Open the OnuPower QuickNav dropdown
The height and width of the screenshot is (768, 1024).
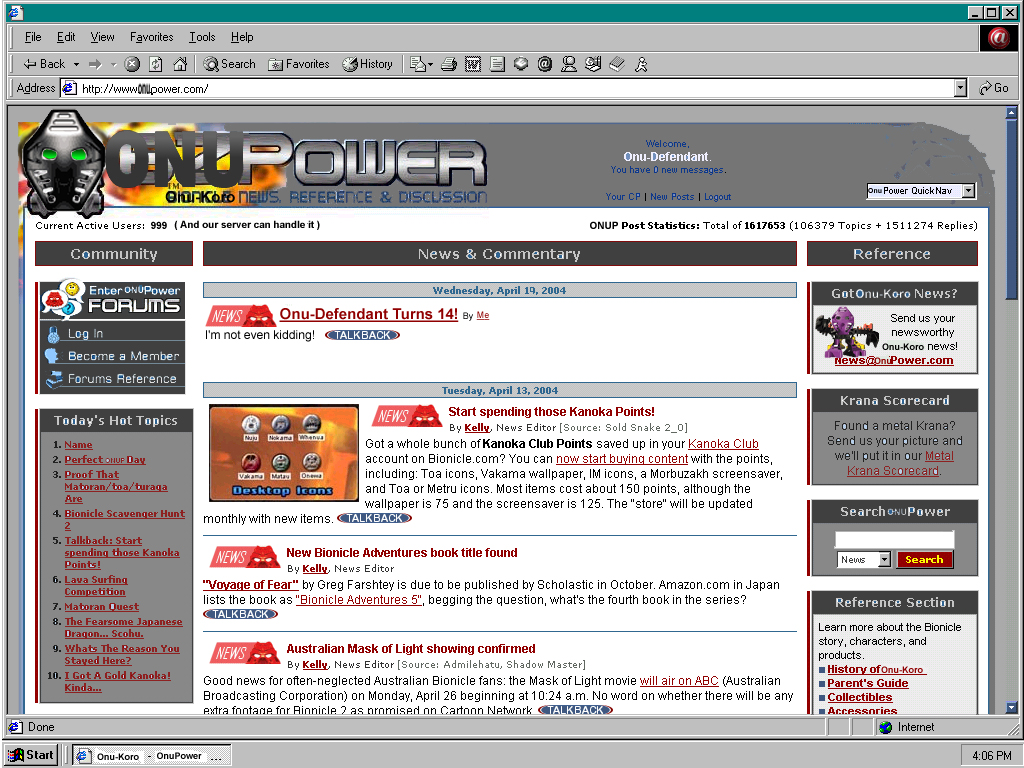tap(921, 191)
